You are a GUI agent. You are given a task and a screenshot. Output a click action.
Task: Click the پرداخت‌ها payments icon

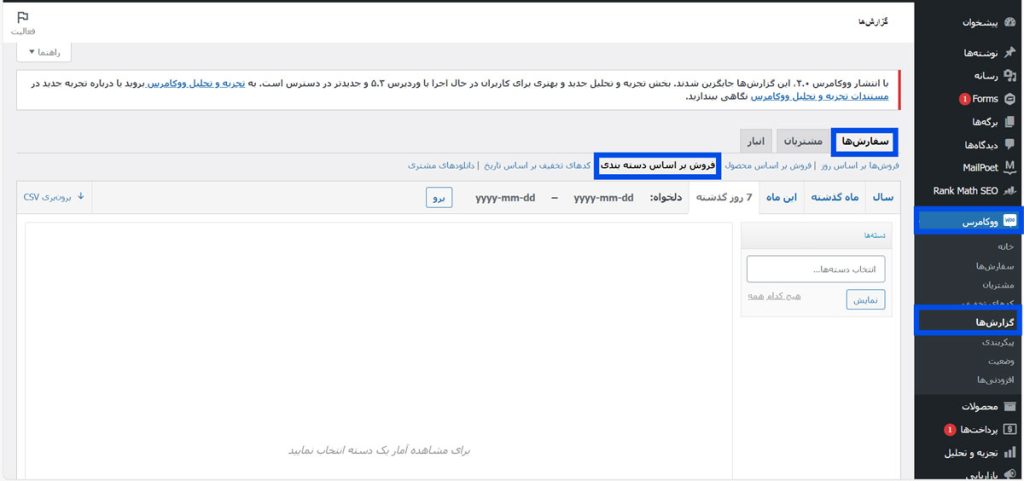tap(1010, 429)
